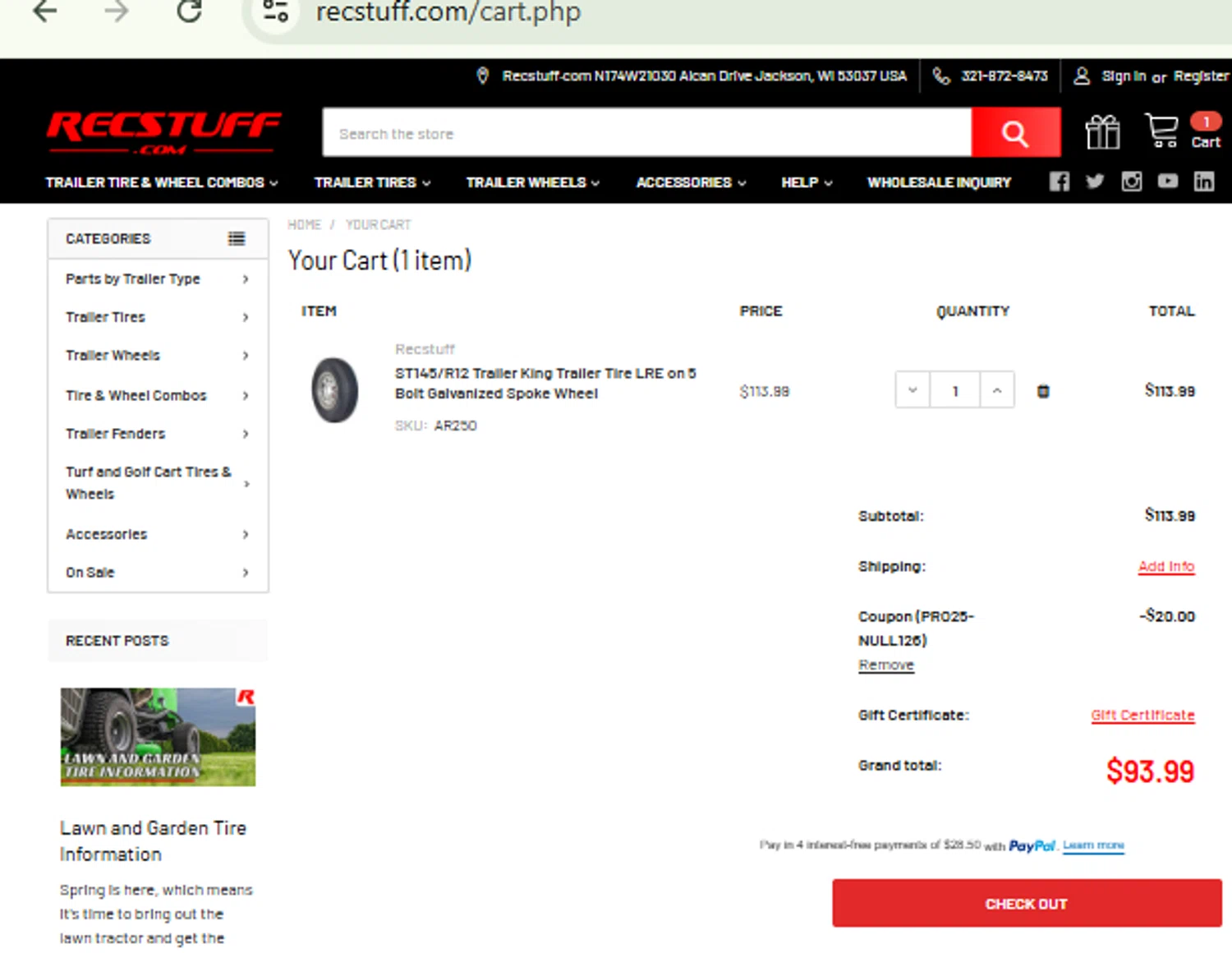Image resolution: width=1232 pixels, height=953 pixels.
Task: Open the trailer tire product thumbnail
Action: 335,390
